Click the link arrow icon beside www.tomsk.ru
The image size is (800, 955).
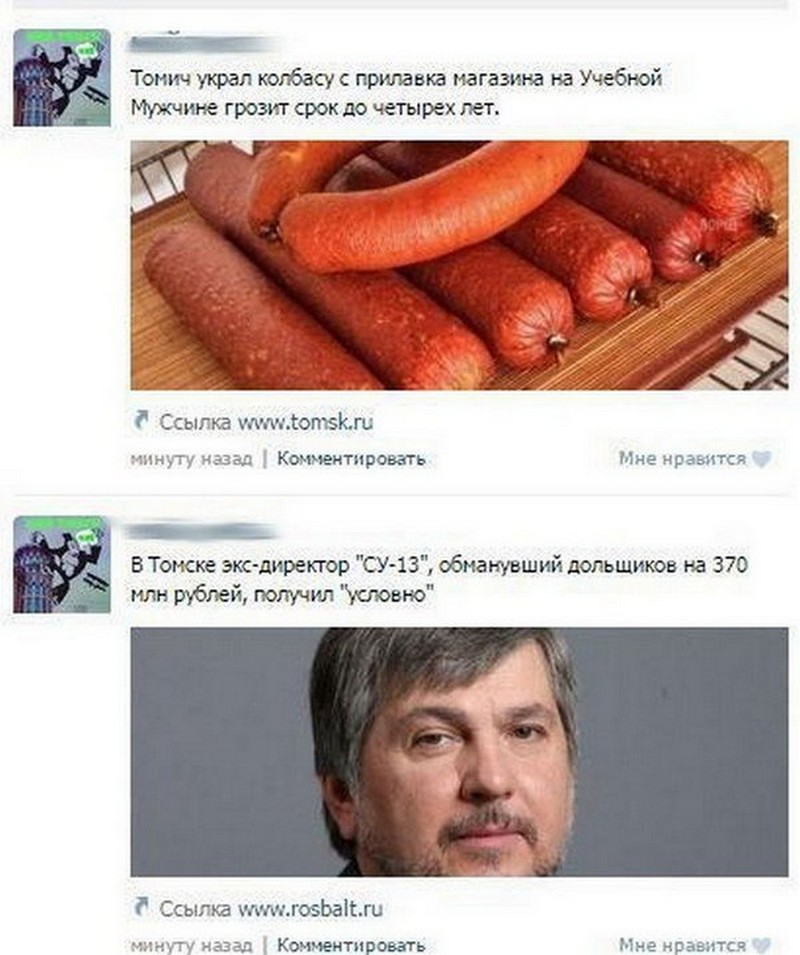tap(141, 420)
